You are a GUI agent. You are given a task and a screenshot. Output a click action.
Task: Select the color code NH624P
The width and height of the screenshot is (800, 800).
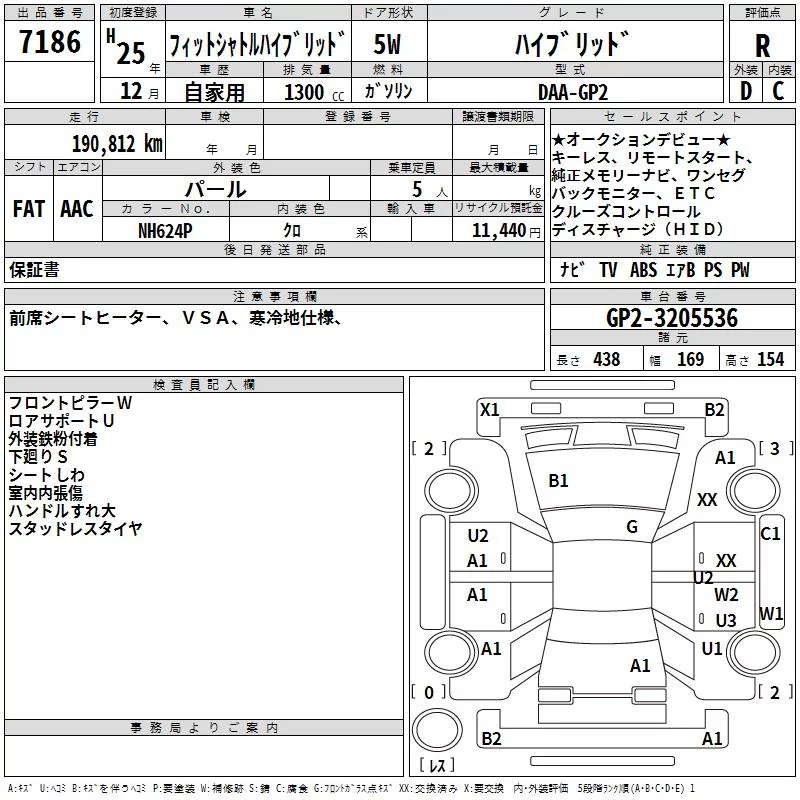tap(165, 231)
